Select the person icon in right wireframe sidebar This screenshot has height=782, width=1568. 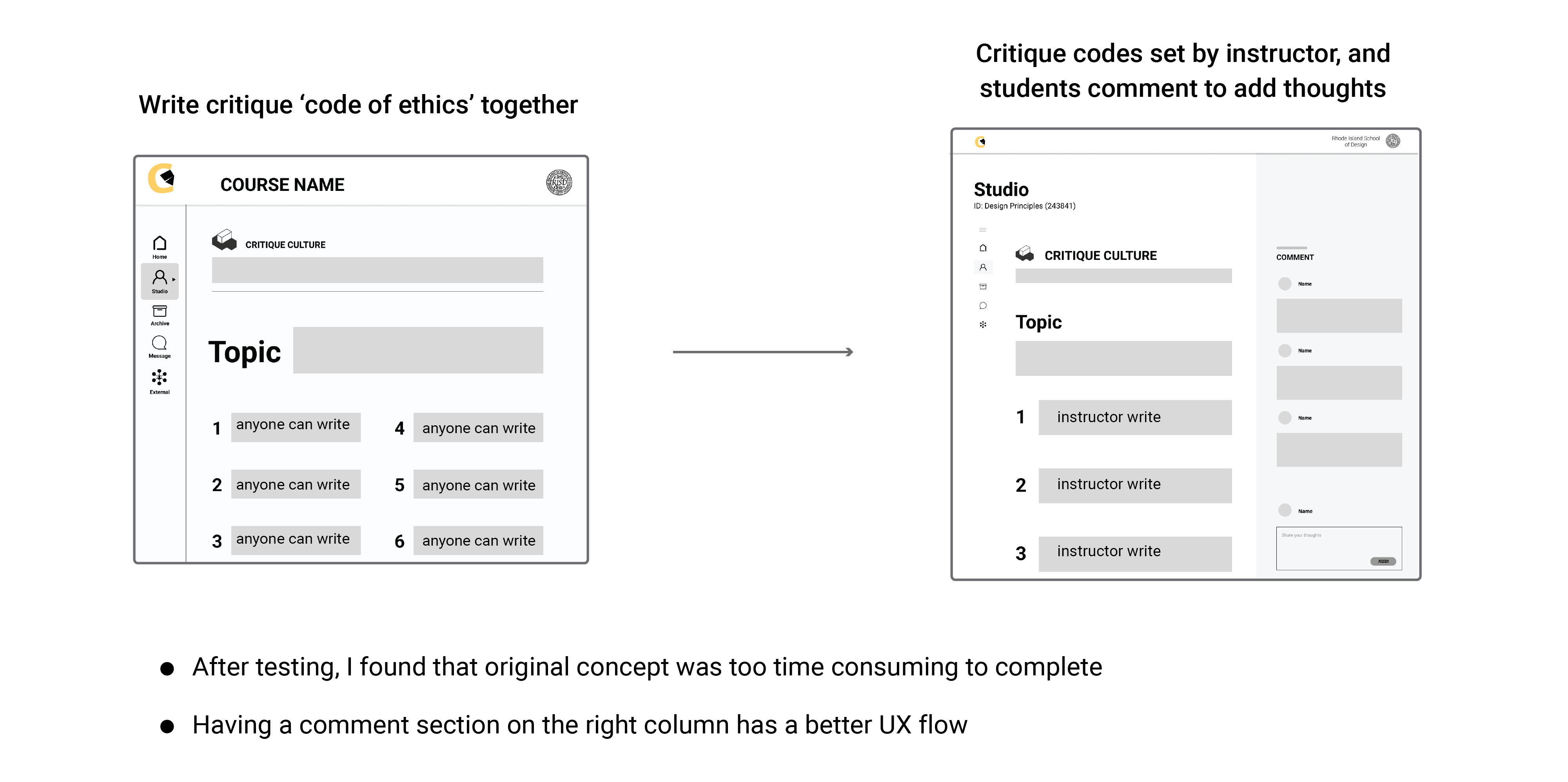[982, 267]
